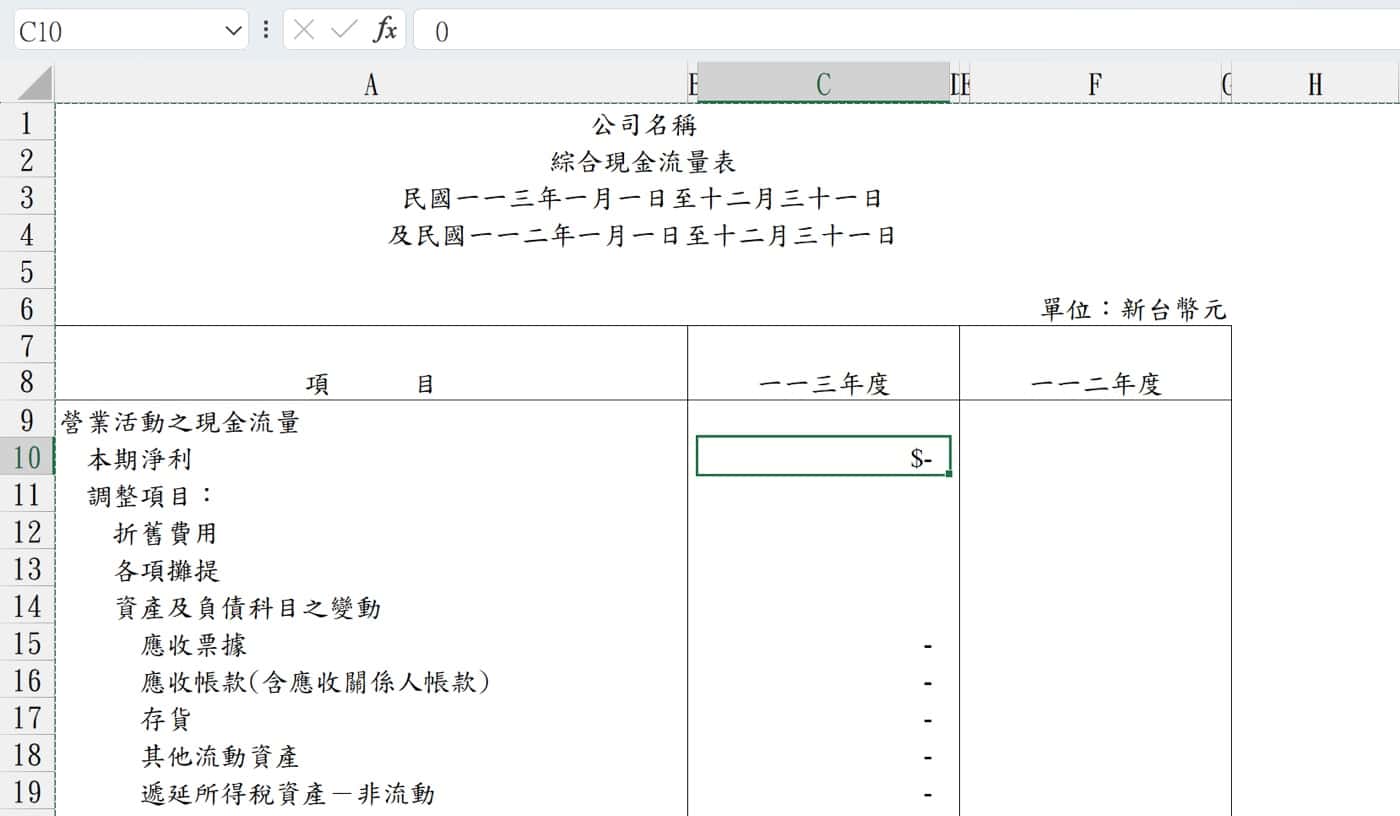Open the Name Box dropdown arrow
1400x816 pixels.
[x=234, y=31]
